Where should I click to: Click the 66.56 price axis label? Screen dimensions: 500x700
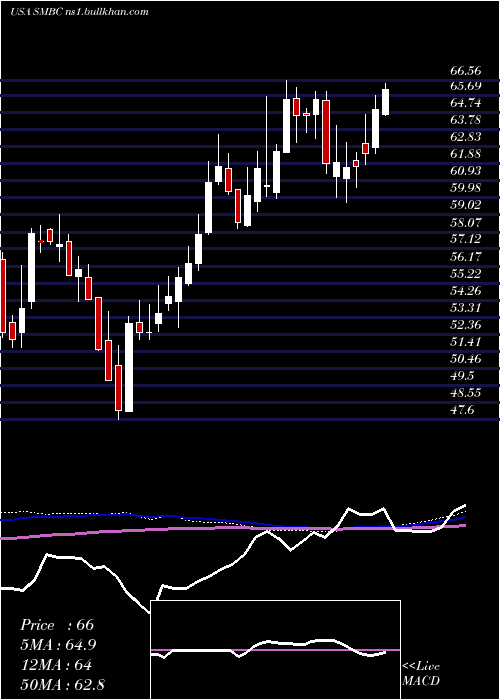[466, 71]
